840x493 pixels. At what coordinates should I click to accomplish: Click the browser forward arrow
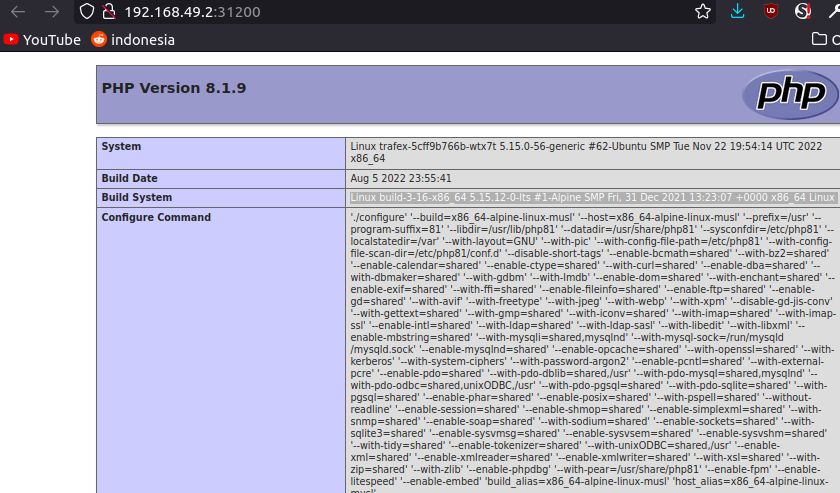pyautogui.click(x=52, y=12)
